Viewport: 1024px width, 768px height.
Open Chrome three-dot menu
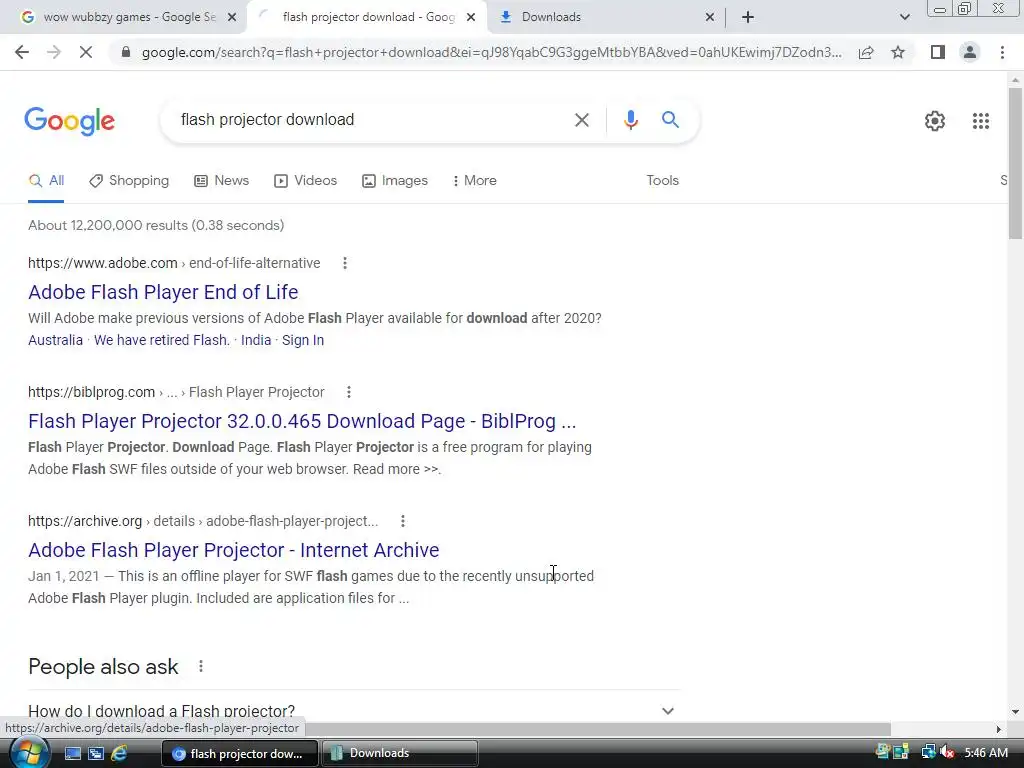[x=1002, y=52]
